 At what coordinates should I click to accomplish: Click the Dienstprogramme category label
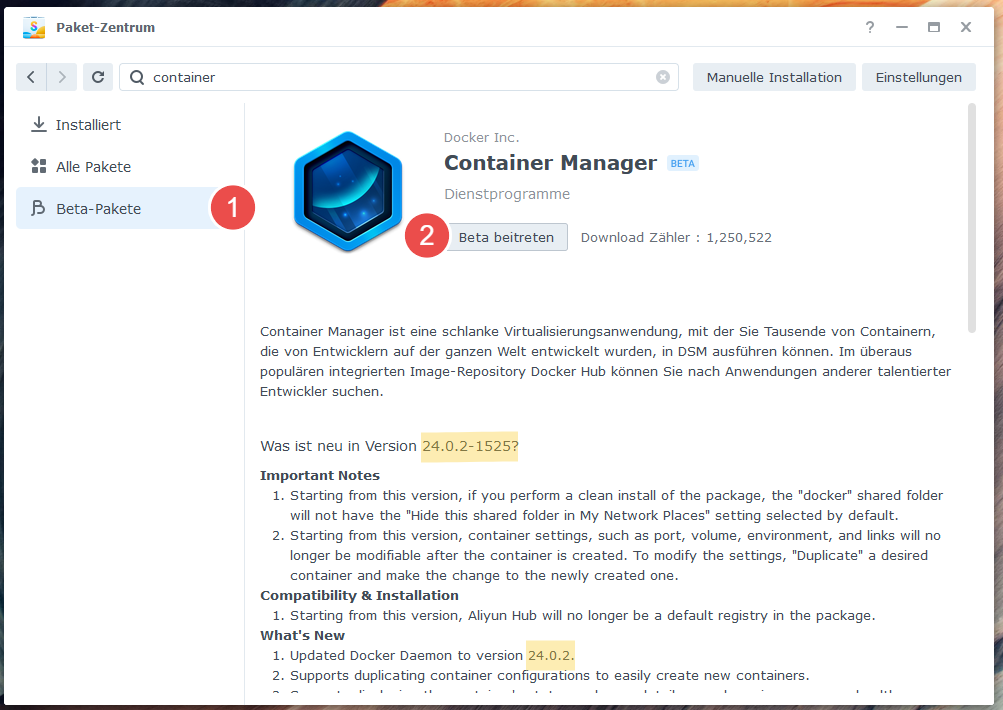(507, 194)
